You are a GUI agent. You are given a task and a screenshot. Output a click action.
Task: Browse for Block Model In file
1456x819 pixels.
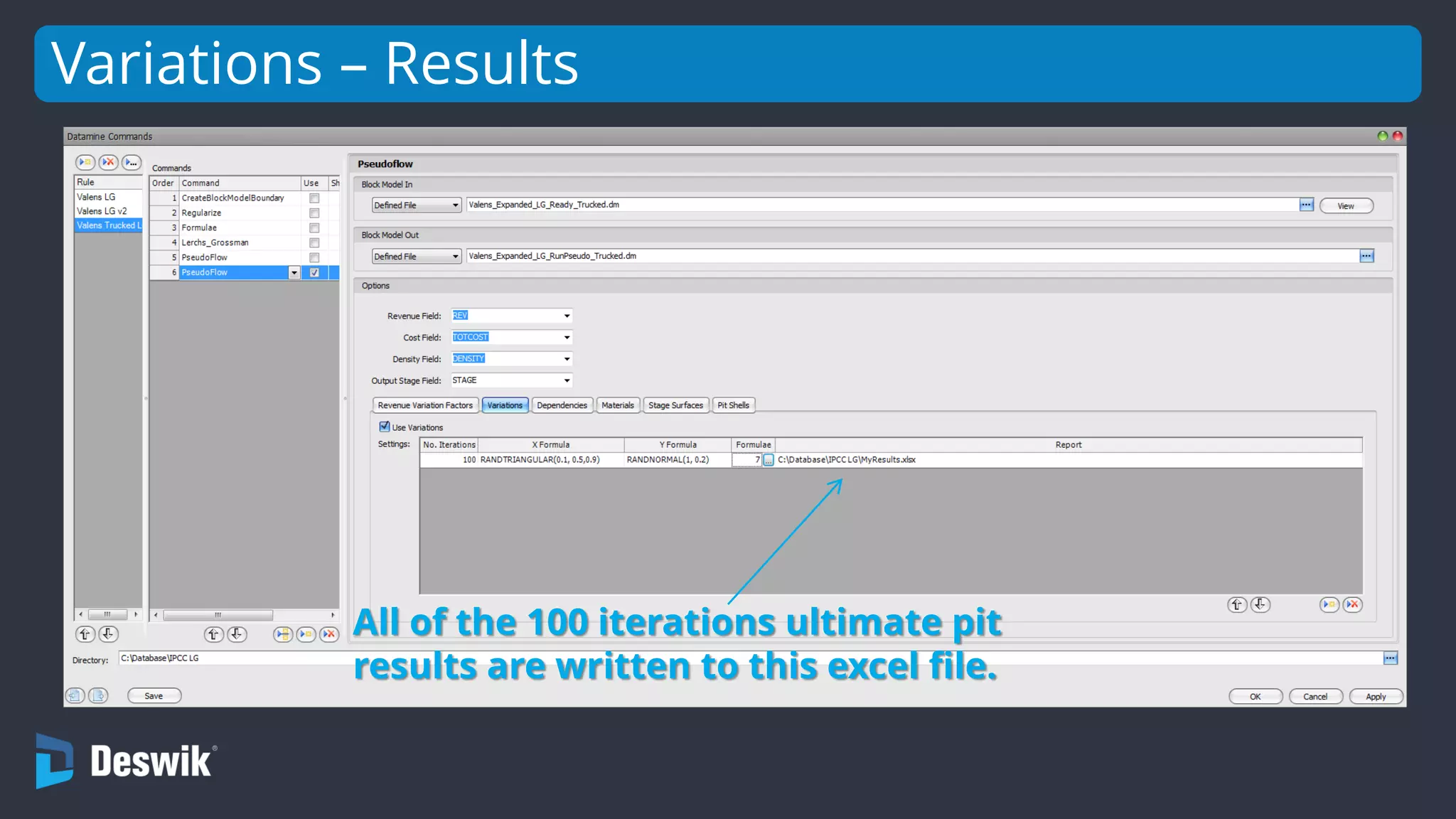pos(1306,205)
